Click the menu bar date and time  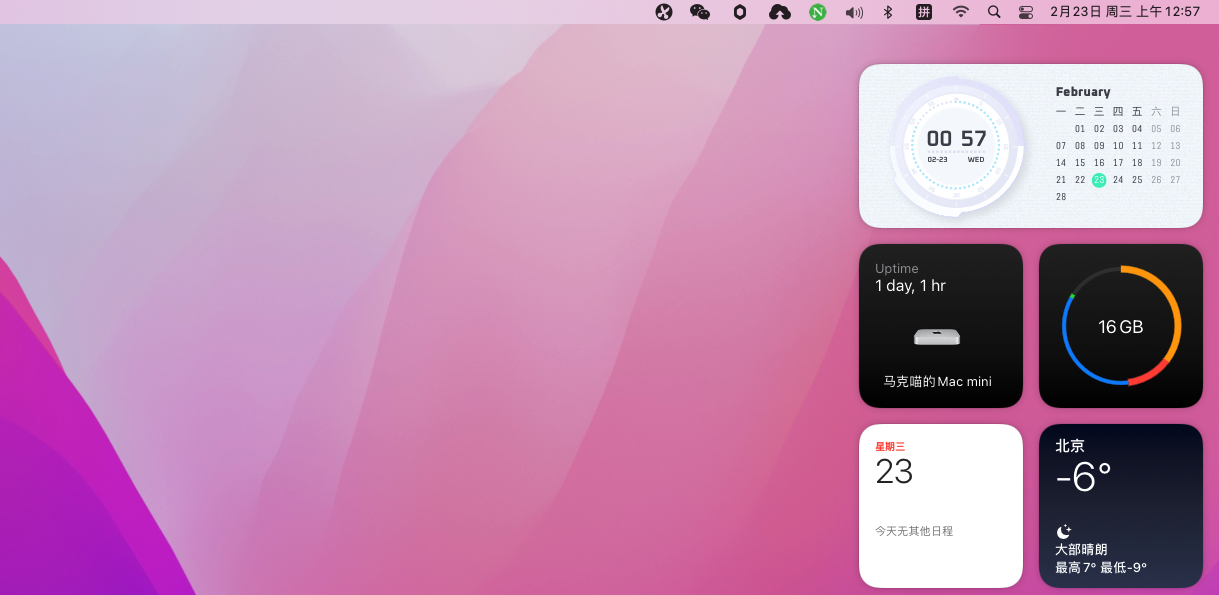[1124, 12]
